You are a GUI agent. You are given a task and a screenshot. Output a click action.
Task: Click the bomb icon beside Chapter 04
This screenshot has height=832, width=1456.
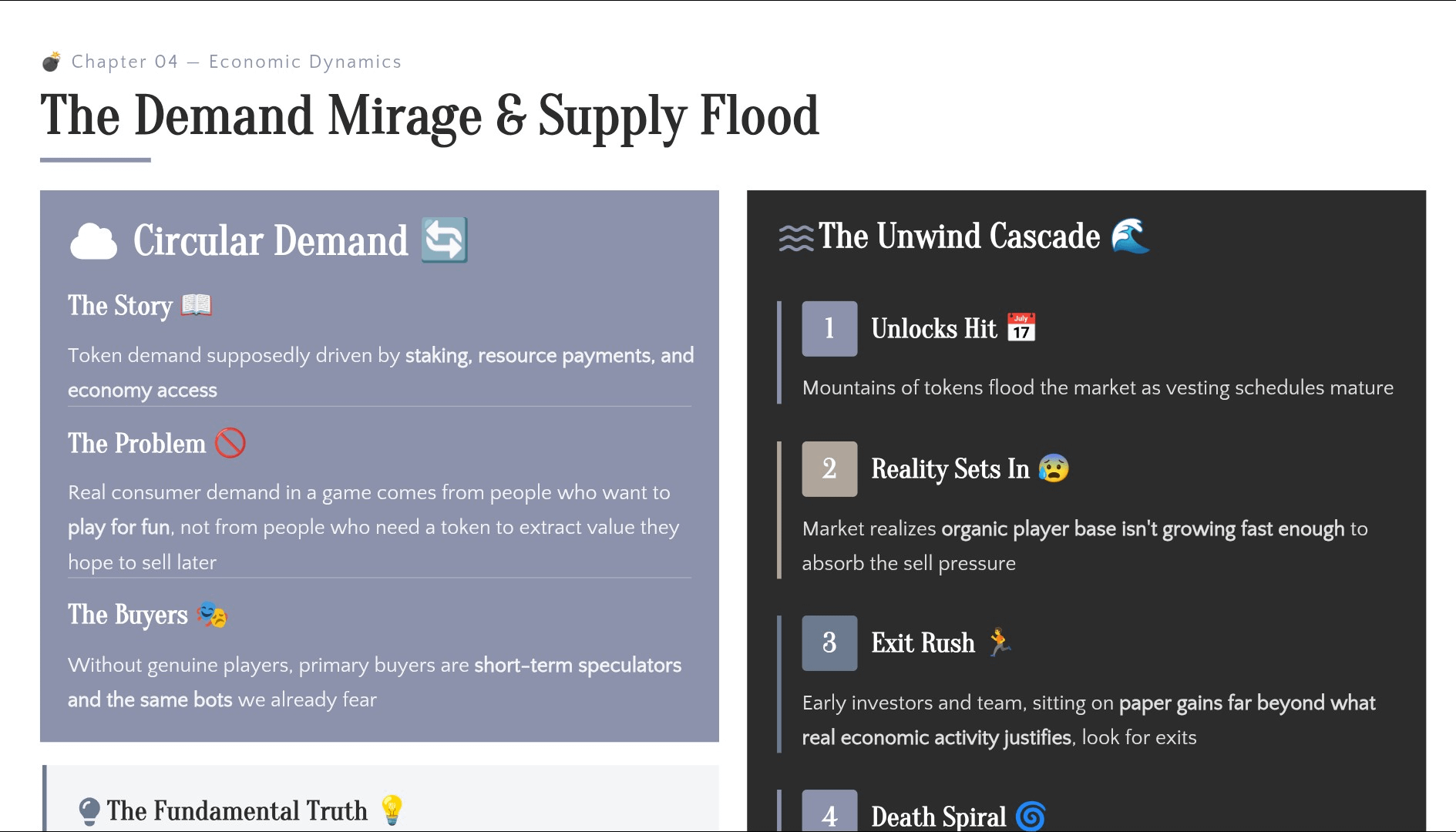[52, 62]
